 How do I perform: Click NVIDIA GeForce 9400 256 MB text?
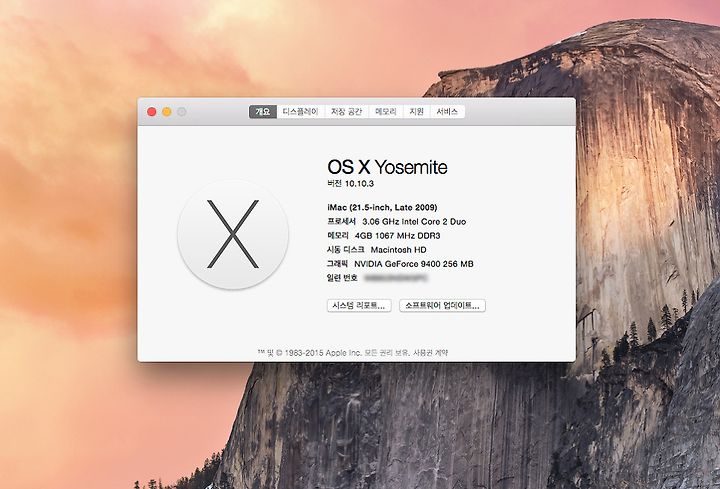point(414,264)
